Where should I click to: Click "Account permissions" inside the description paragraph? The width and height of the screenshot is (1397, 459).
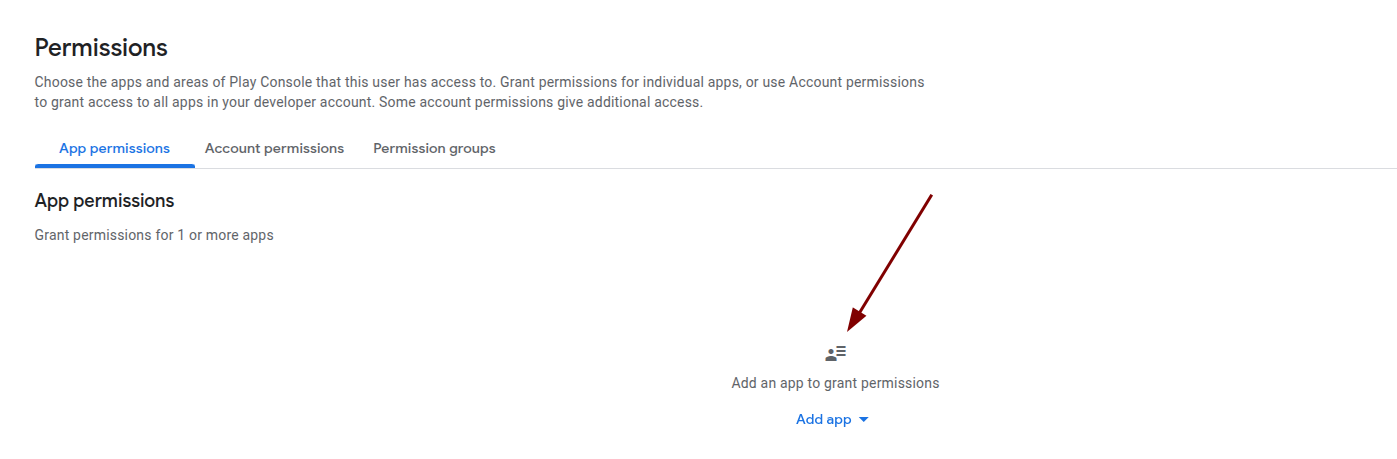pyautogui.click(x=856, y=81)
